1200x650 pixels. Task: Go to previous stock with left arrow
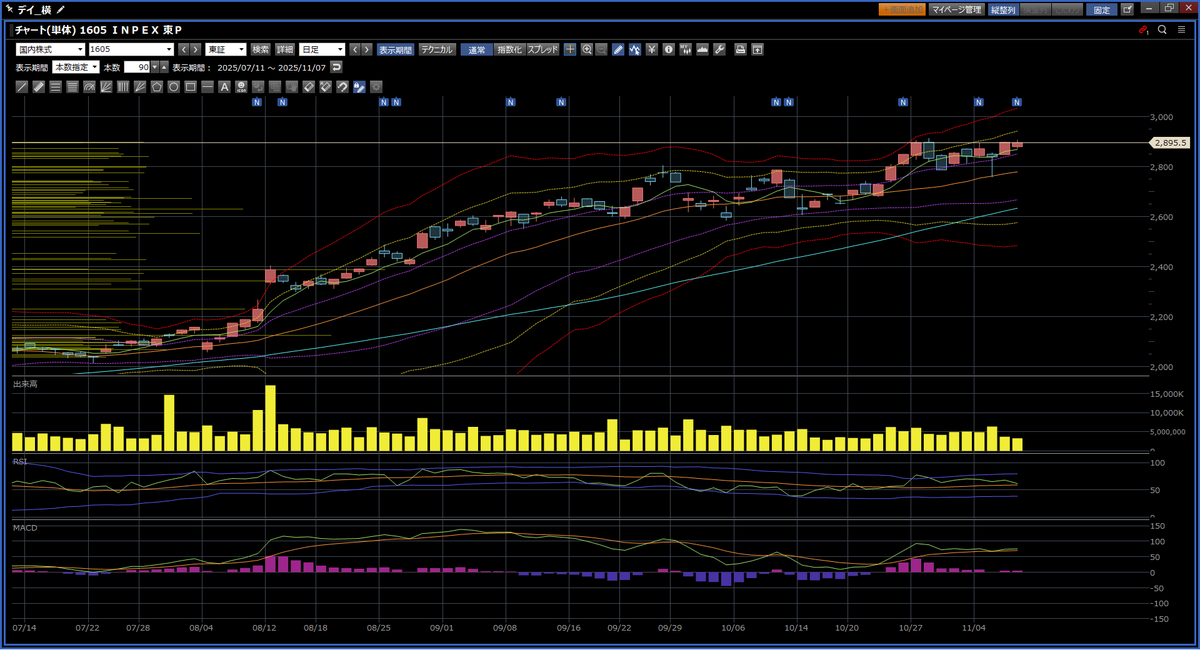click(x=183, y=49)
